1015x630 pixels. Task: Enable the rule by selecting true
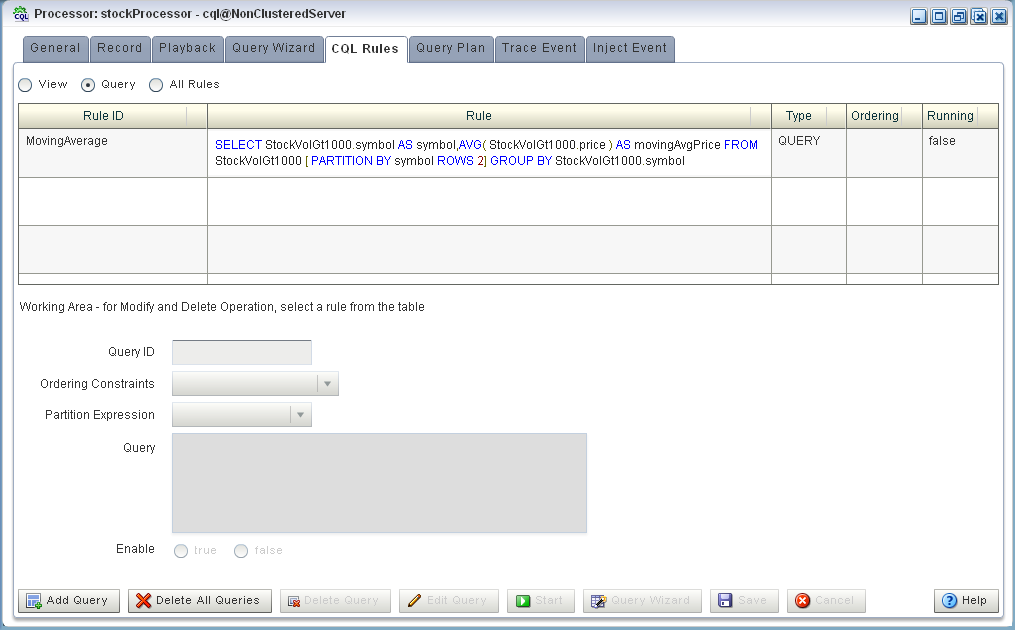(x=181, y=550)
